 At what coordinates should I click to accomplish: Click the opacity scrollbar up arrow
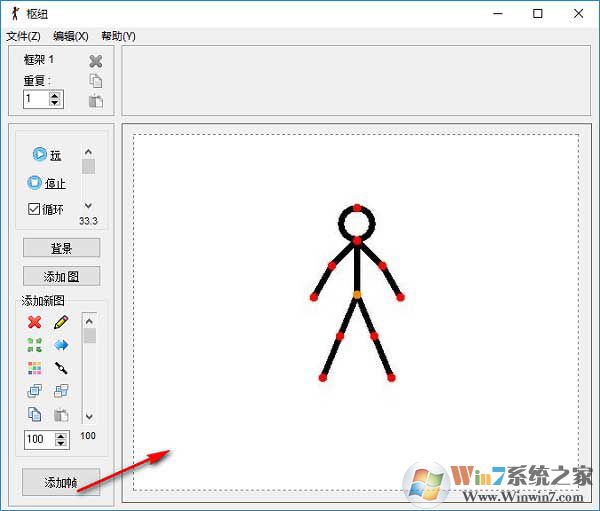tap(89, 321)
